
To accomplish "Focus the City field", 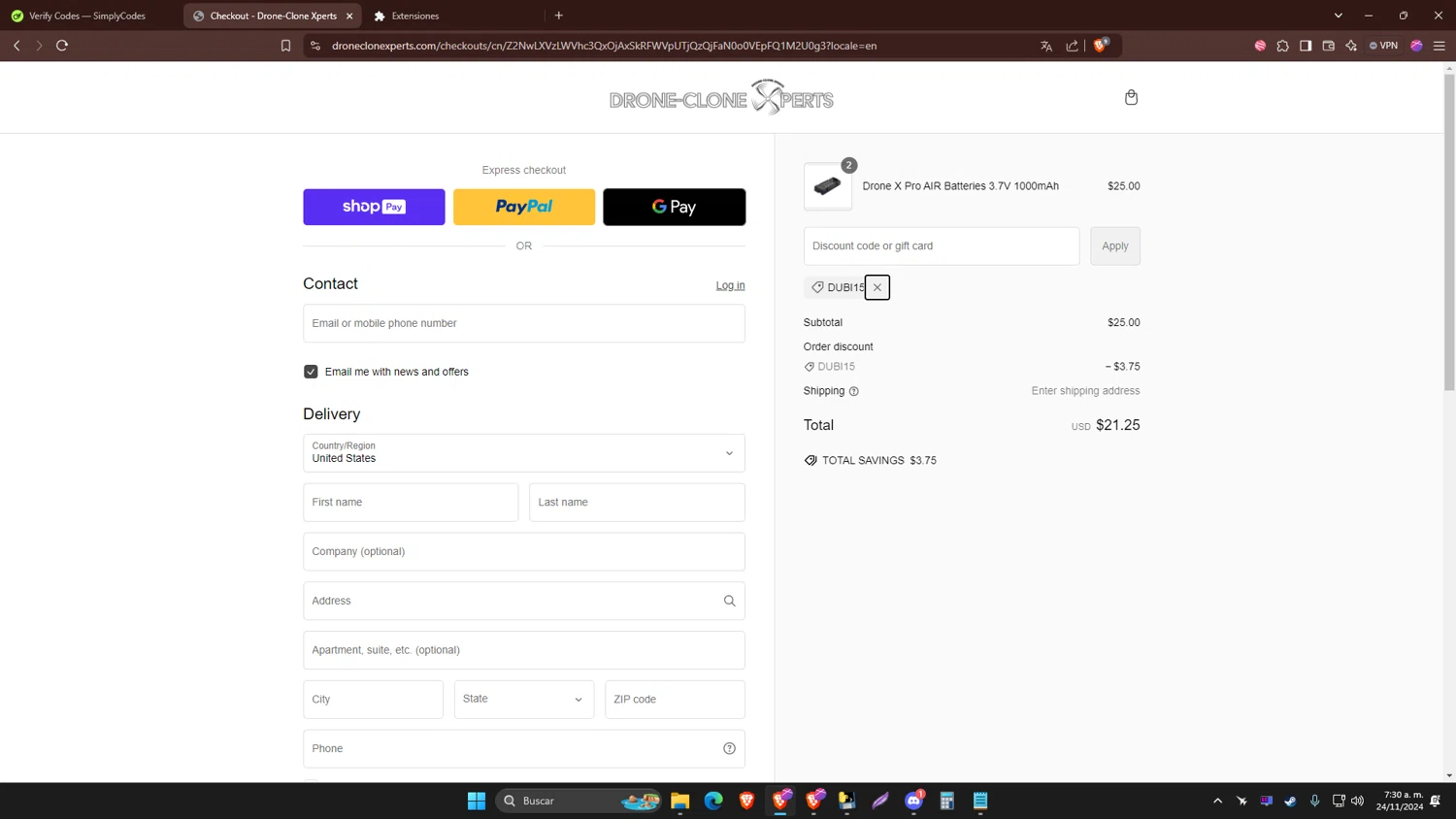I will [x=373, y=700].
